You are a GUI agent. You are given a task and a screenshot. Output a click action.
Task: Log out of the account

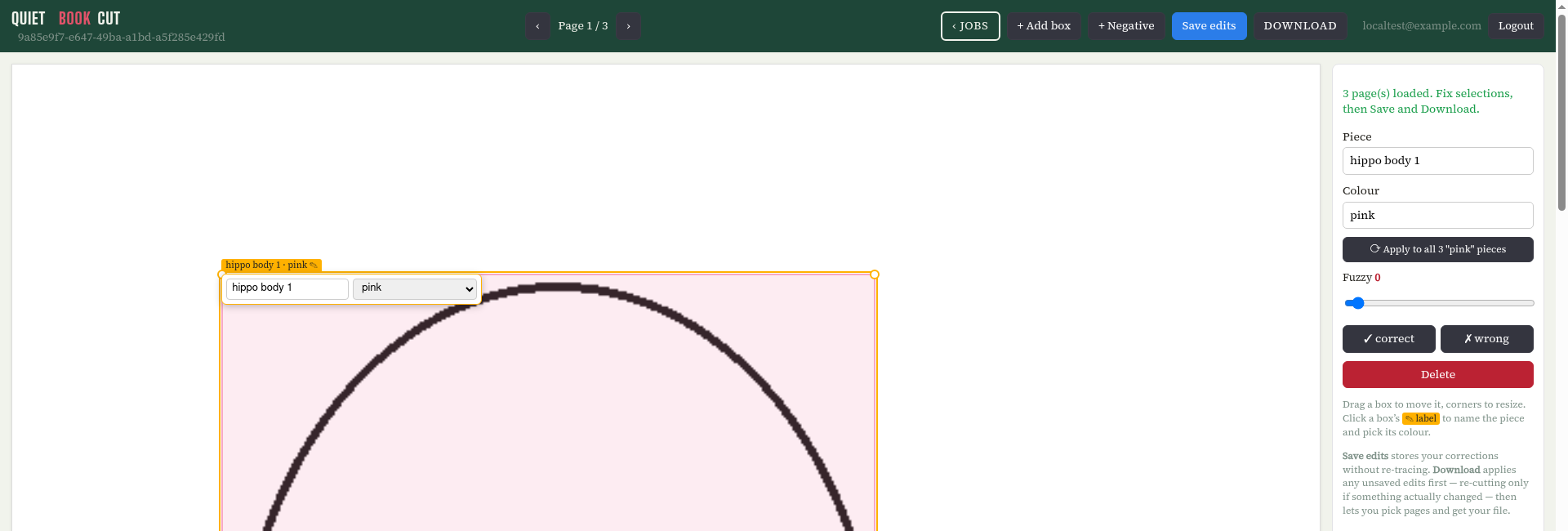point(1516,26)
